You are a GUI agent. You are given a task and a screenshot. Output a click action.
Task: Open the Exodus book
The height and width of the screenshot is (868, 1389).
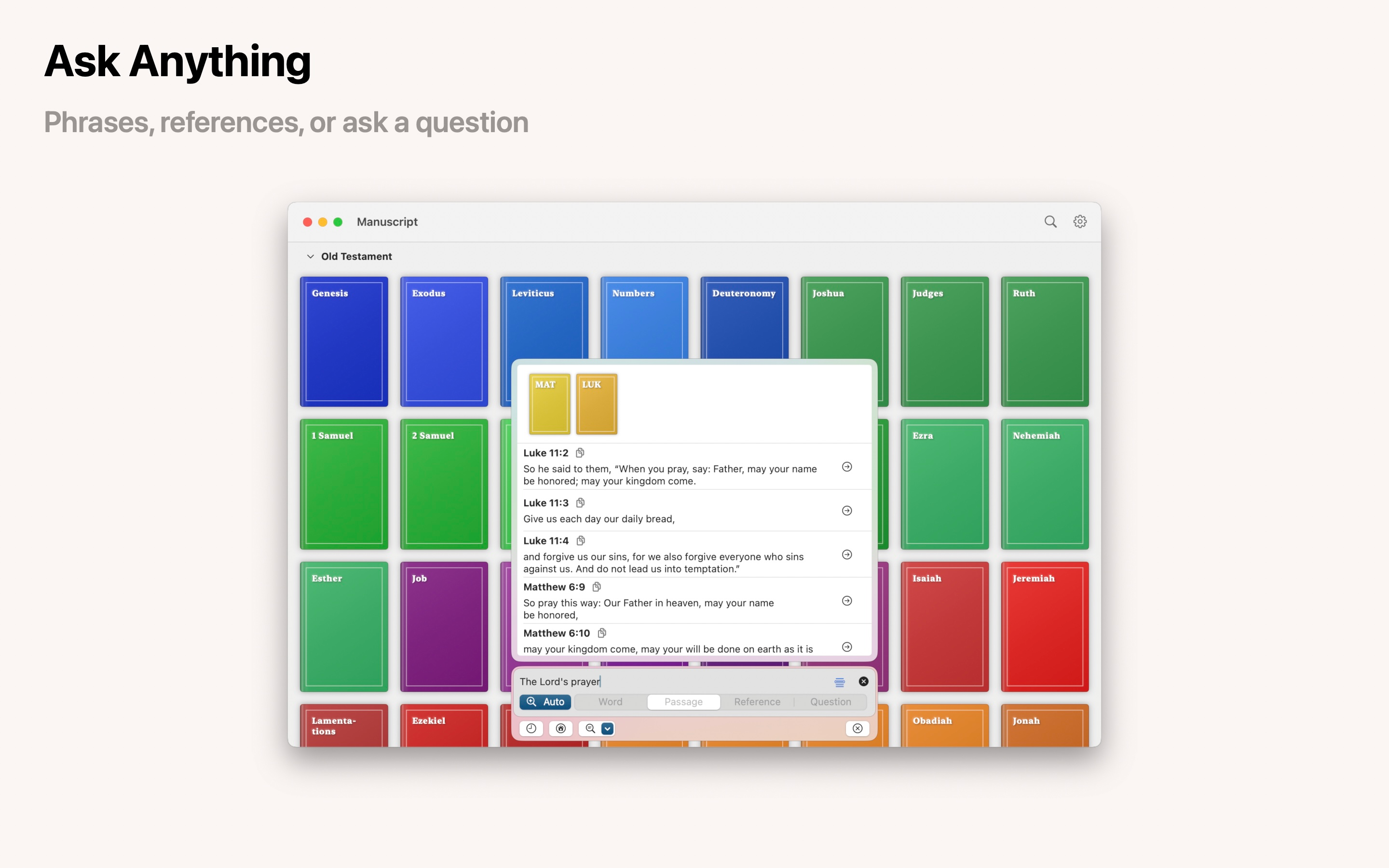[444, 341]
